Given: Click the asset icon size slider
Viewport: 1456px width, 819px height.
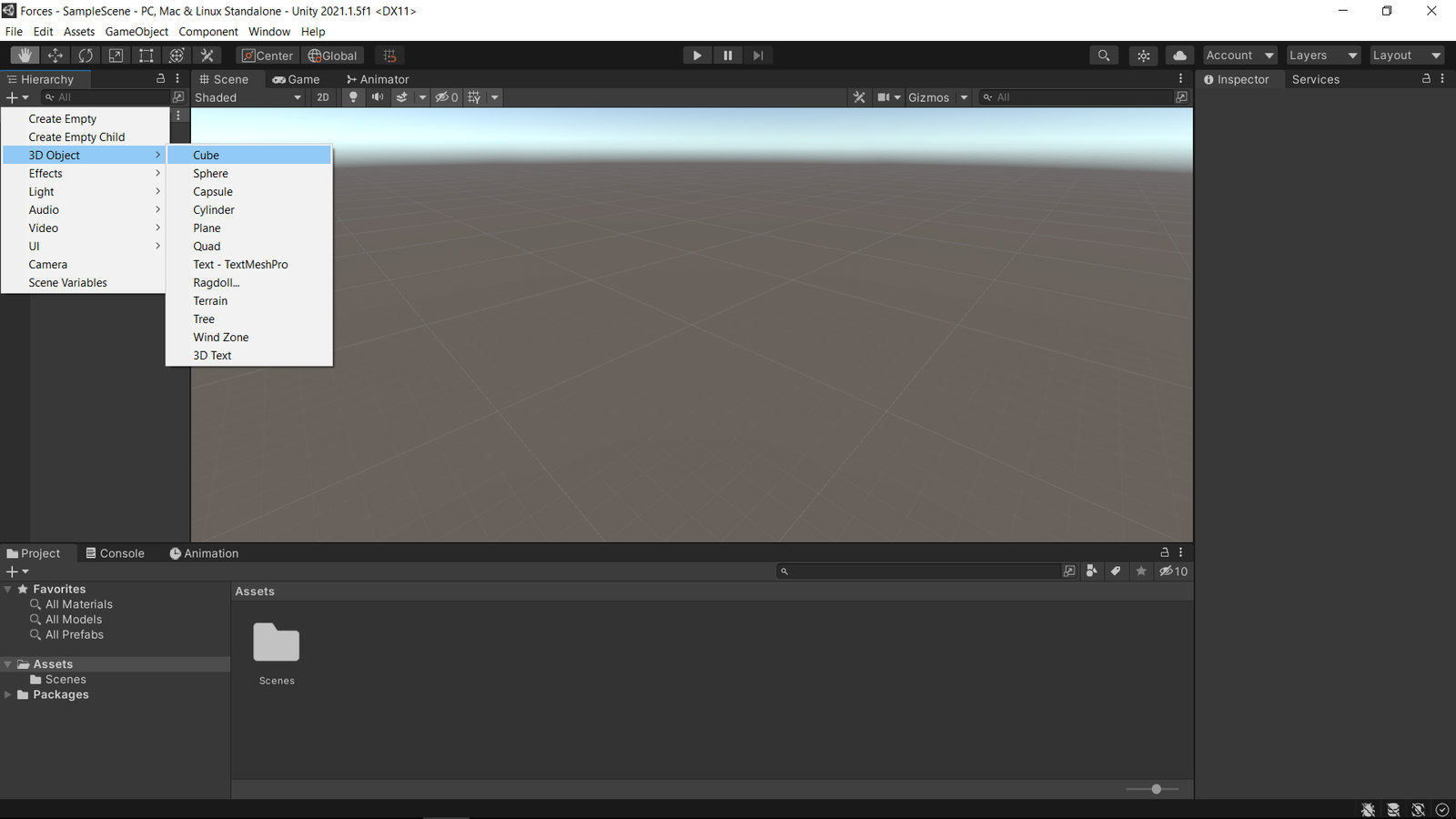Looking at the screenshot, I should [1156, 789].
